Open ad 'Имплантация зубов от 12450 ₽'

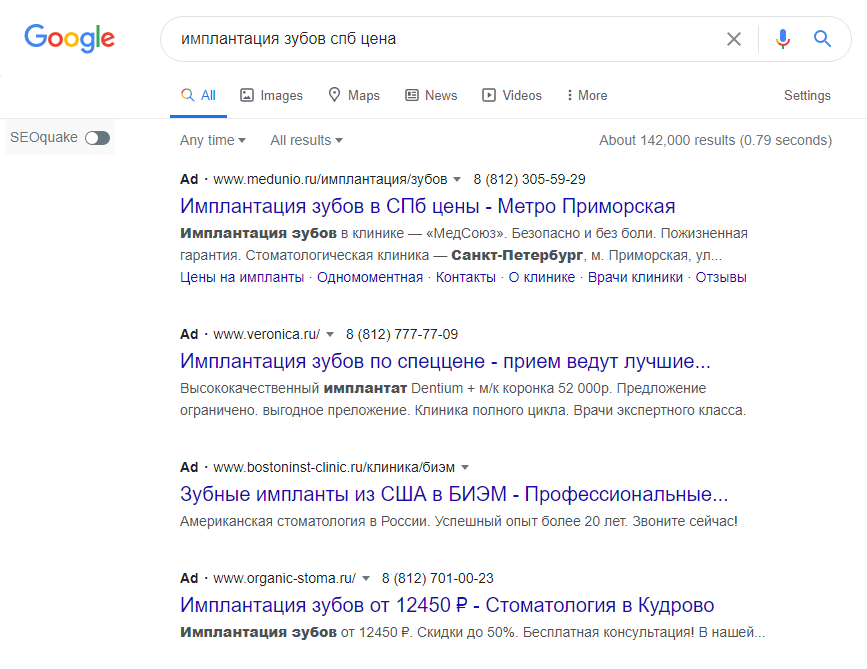[x=447, y=605]
